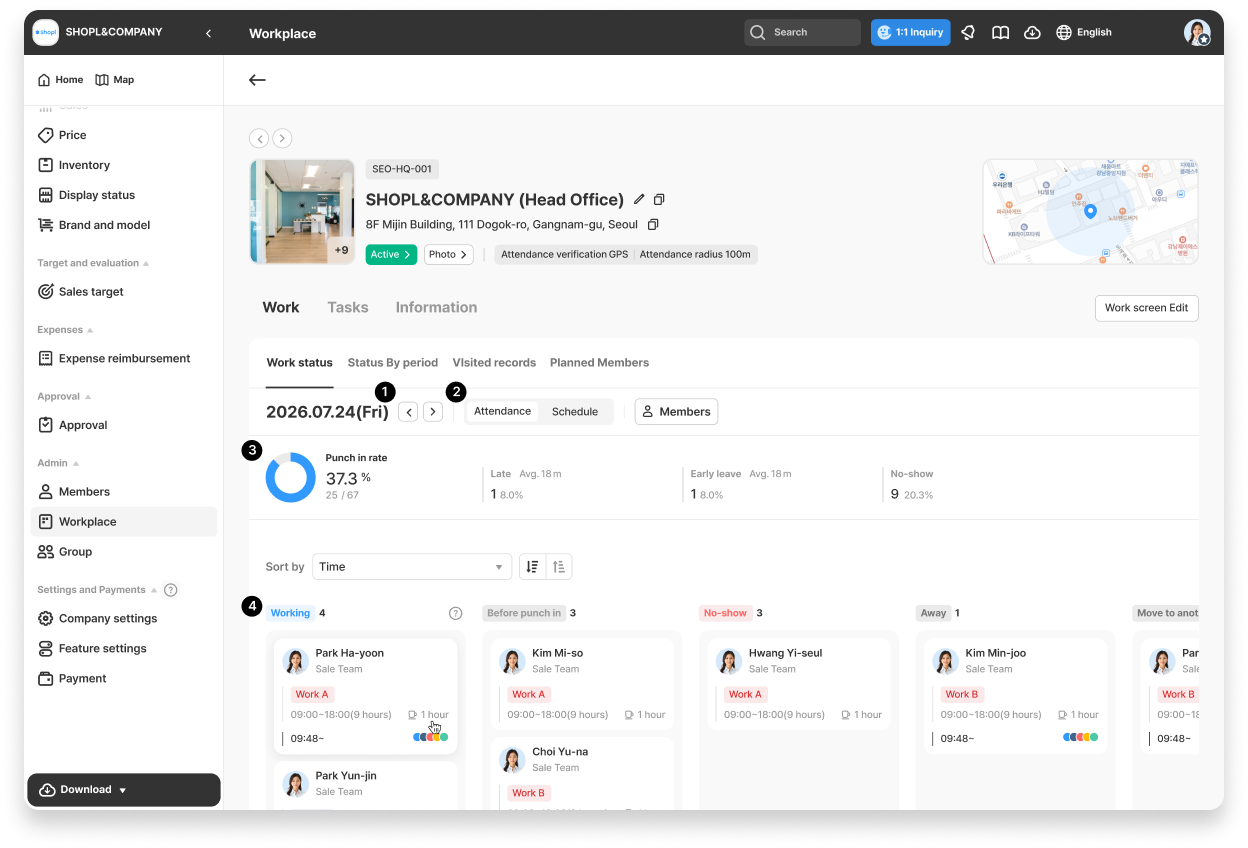Switch to the Visited records tab
The height and width of the screenshot is (848, 1248).
[x=494, y=362]
